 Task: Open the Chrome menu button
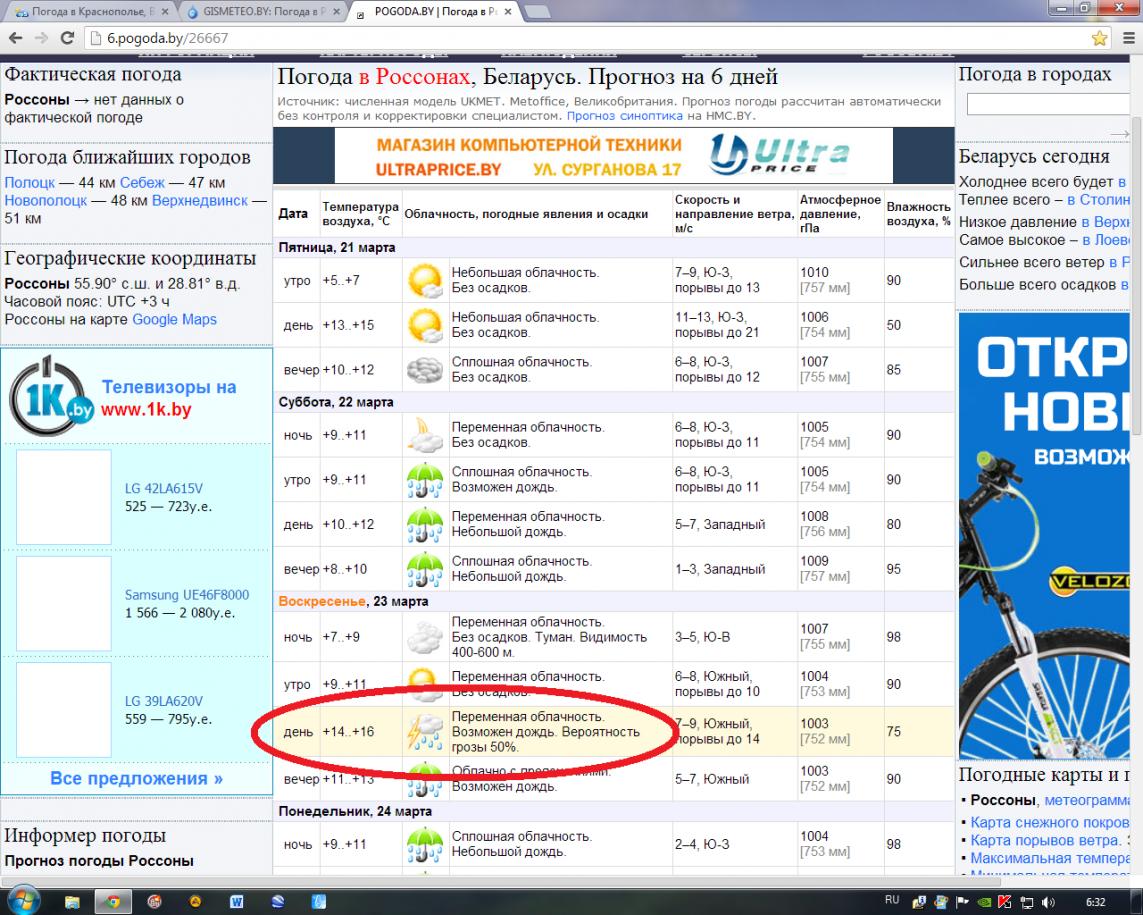1127,39
